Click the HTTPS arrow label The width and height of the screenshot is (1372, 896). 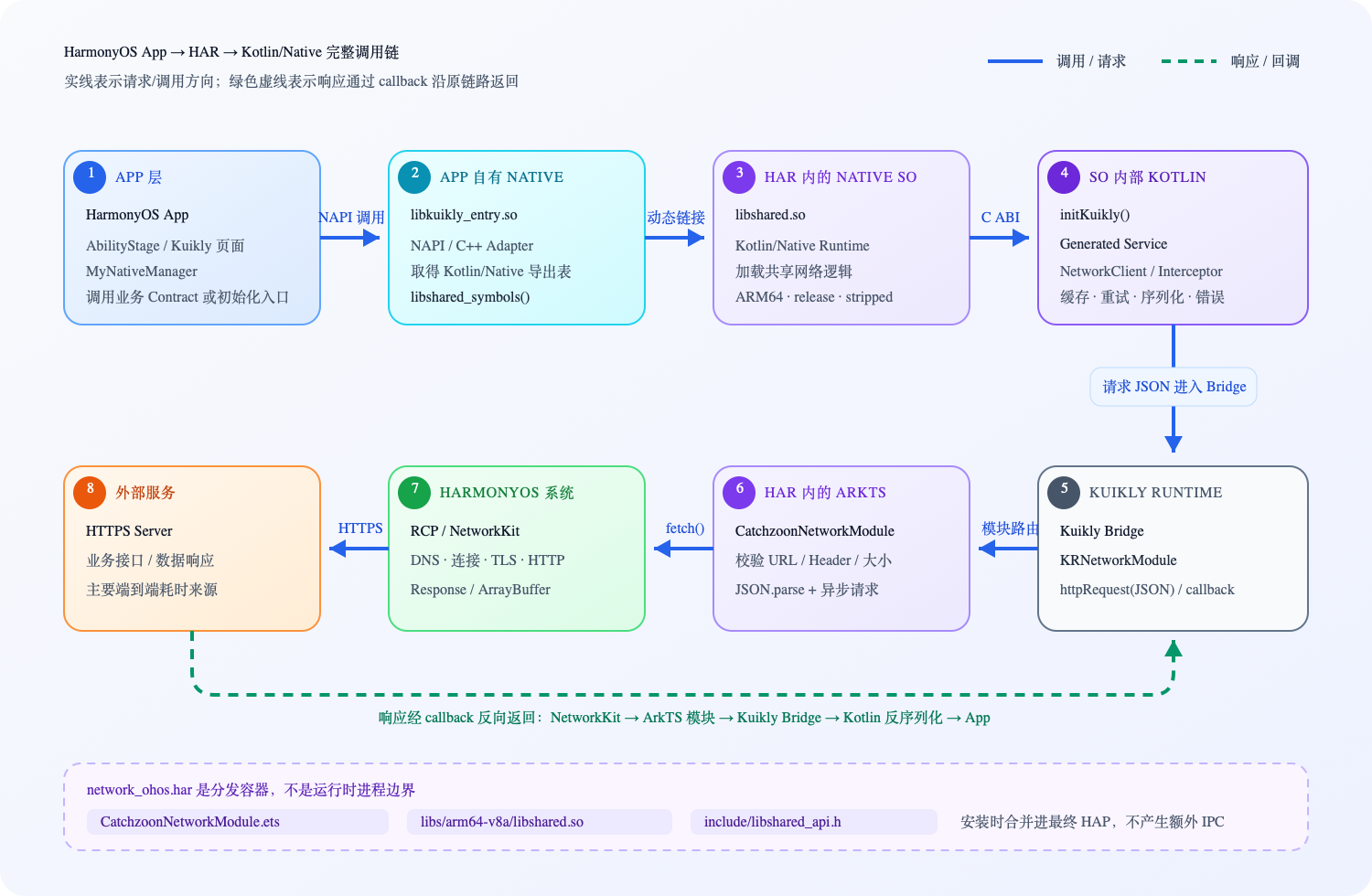click(360, 528)
